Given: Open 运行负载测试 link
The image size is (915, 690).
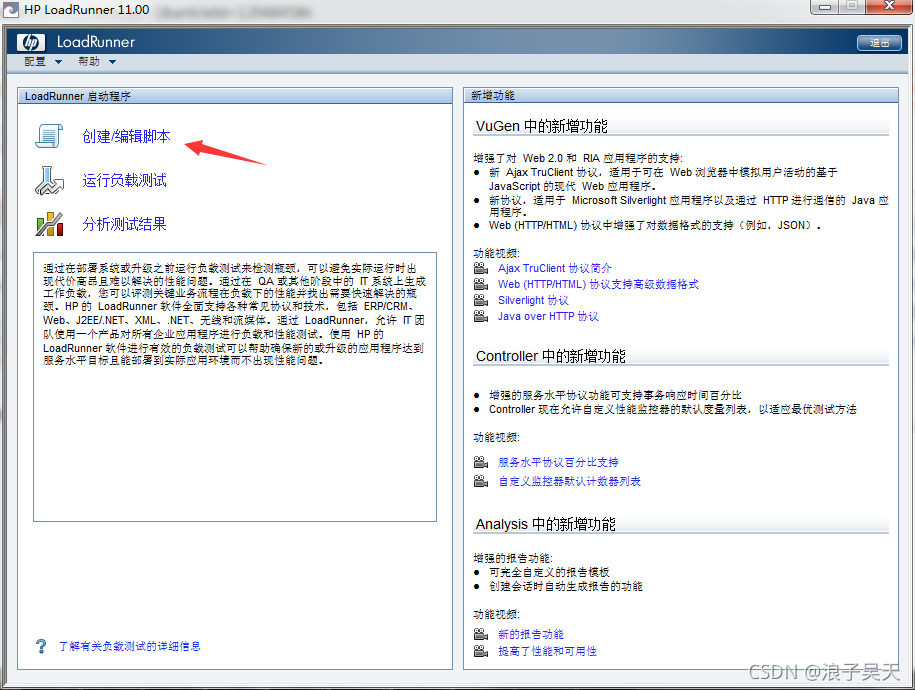Looking at the screenshot, I should tap(124, 180).
